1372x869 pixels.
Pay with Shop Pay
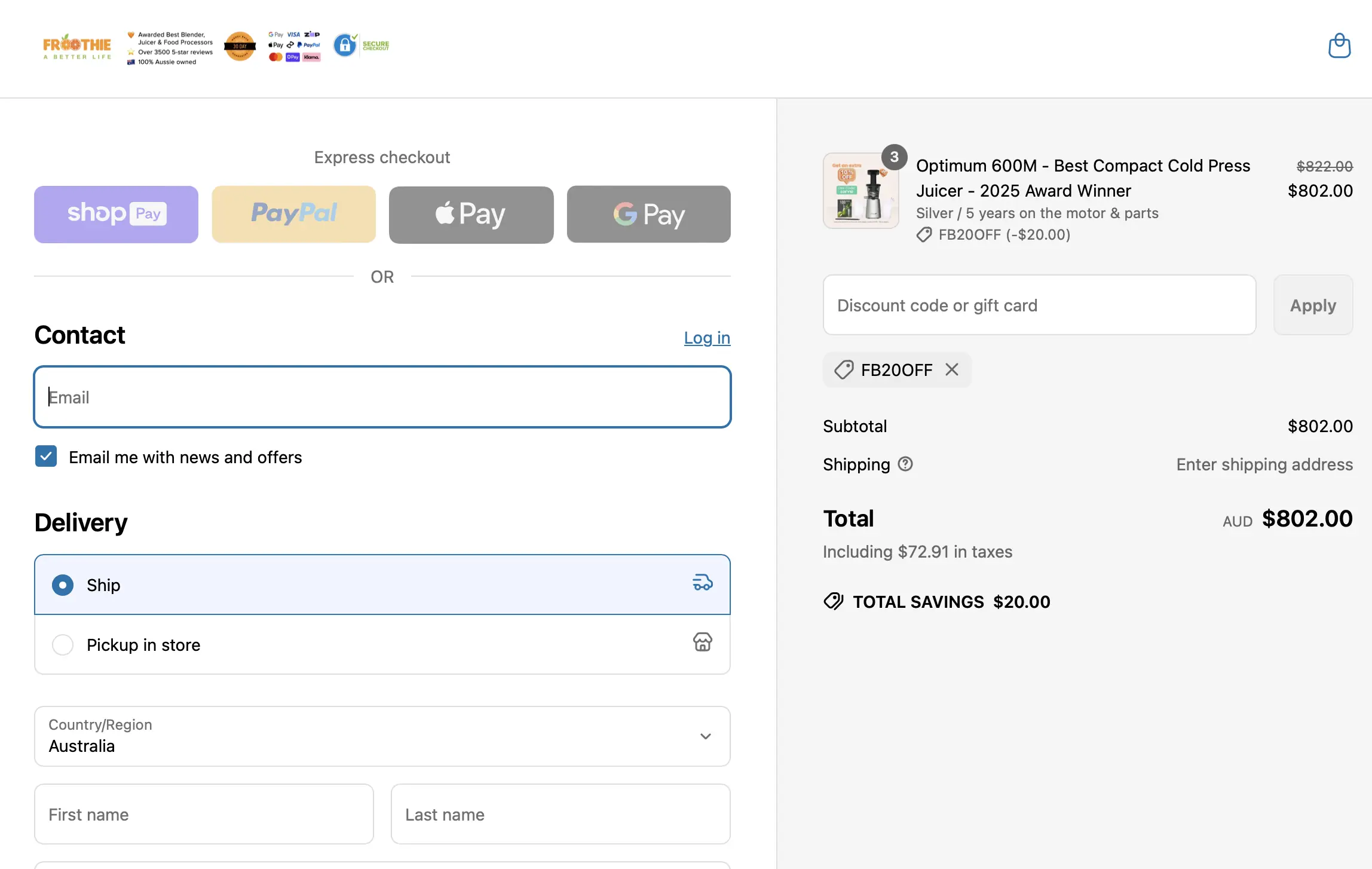(x=116, y=214)
